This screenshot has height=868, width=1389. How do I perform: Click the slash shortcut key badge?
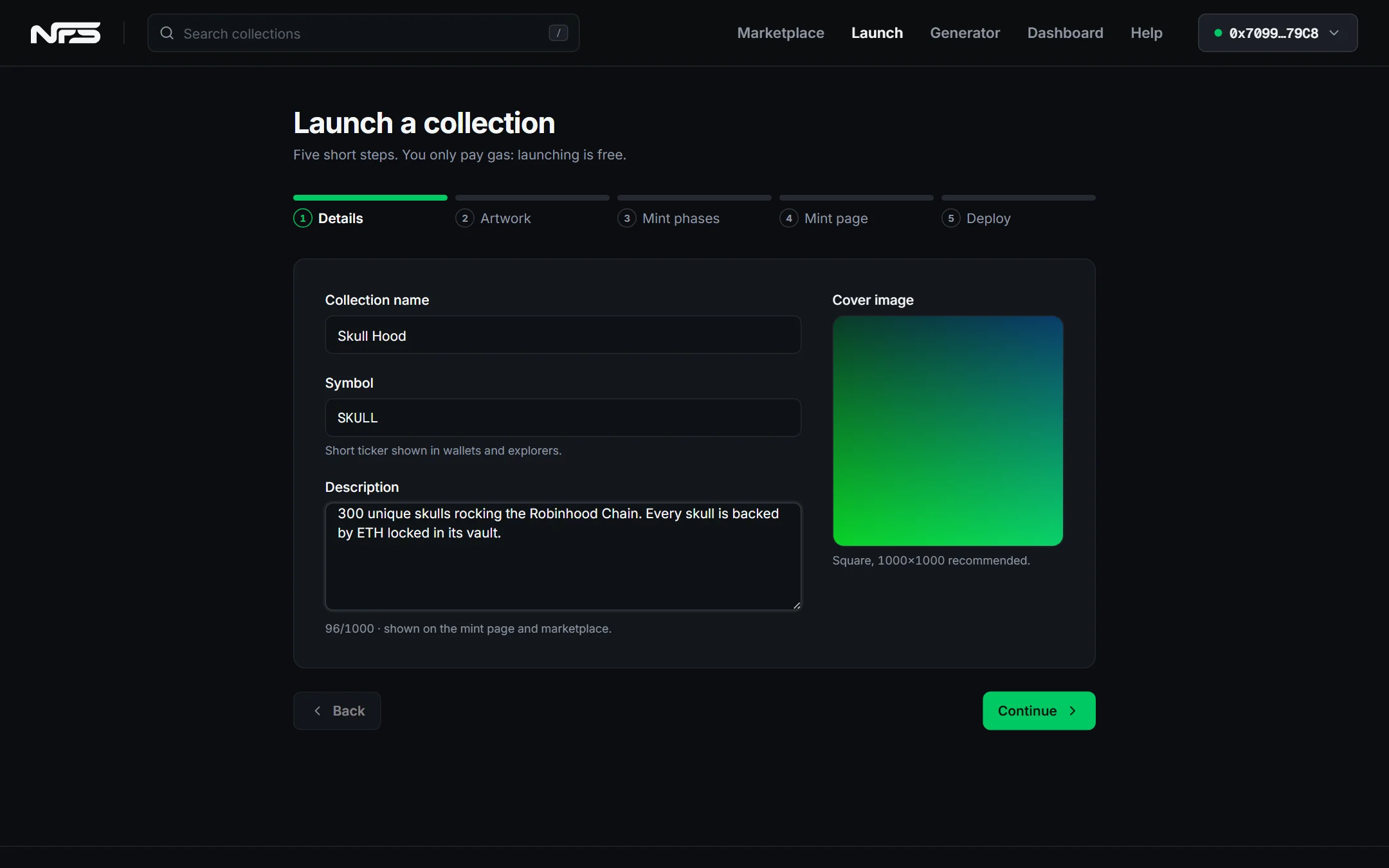pos(558,33)
